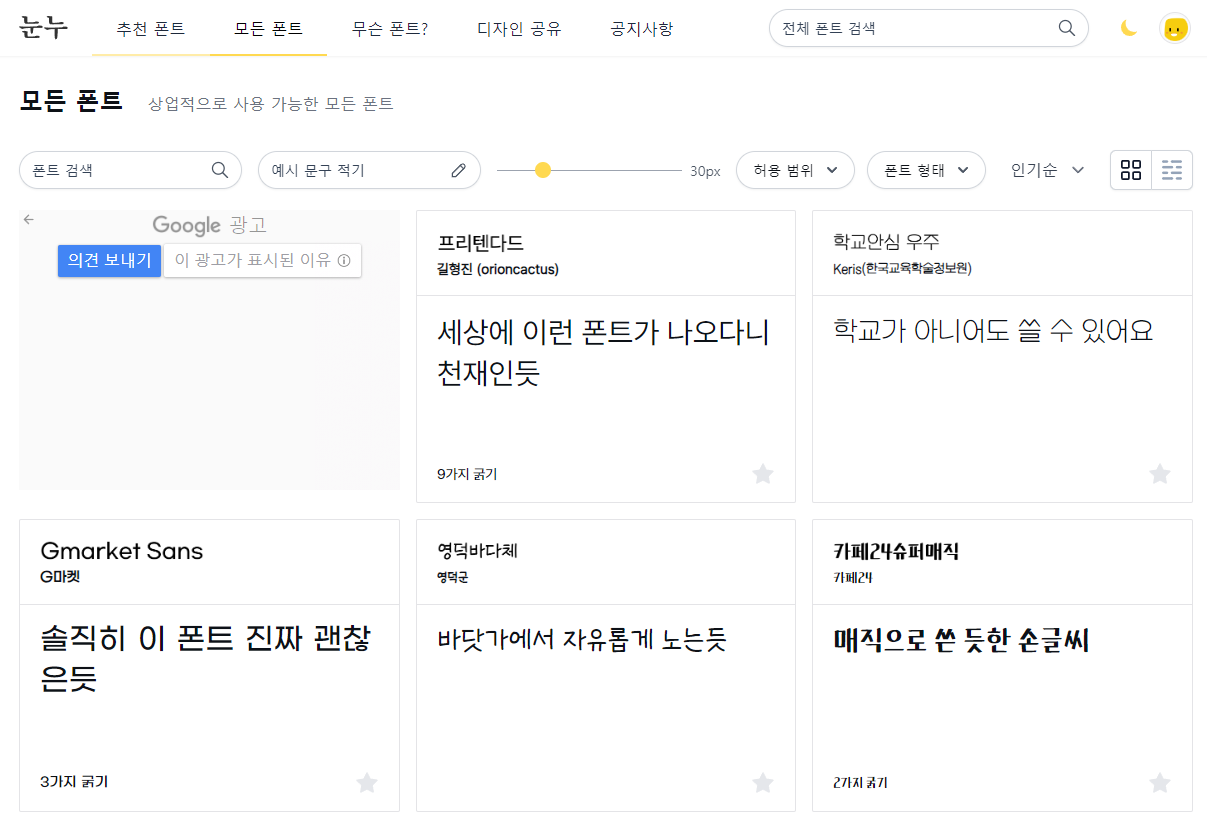Click the 카페24 author label
The image size is (1207, 827).
pos(853,577)
